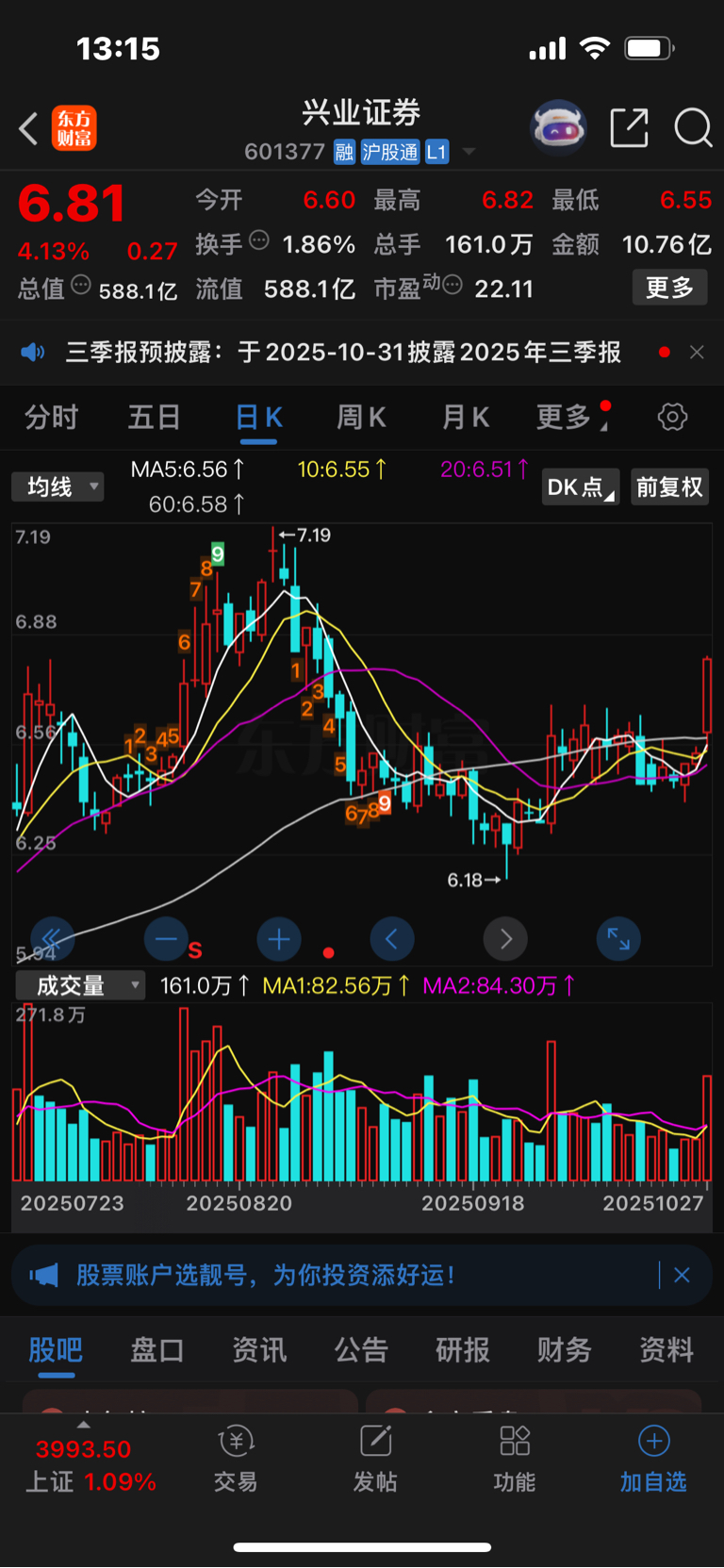Switch to 五日 chart tab

[x=155, y=417]
